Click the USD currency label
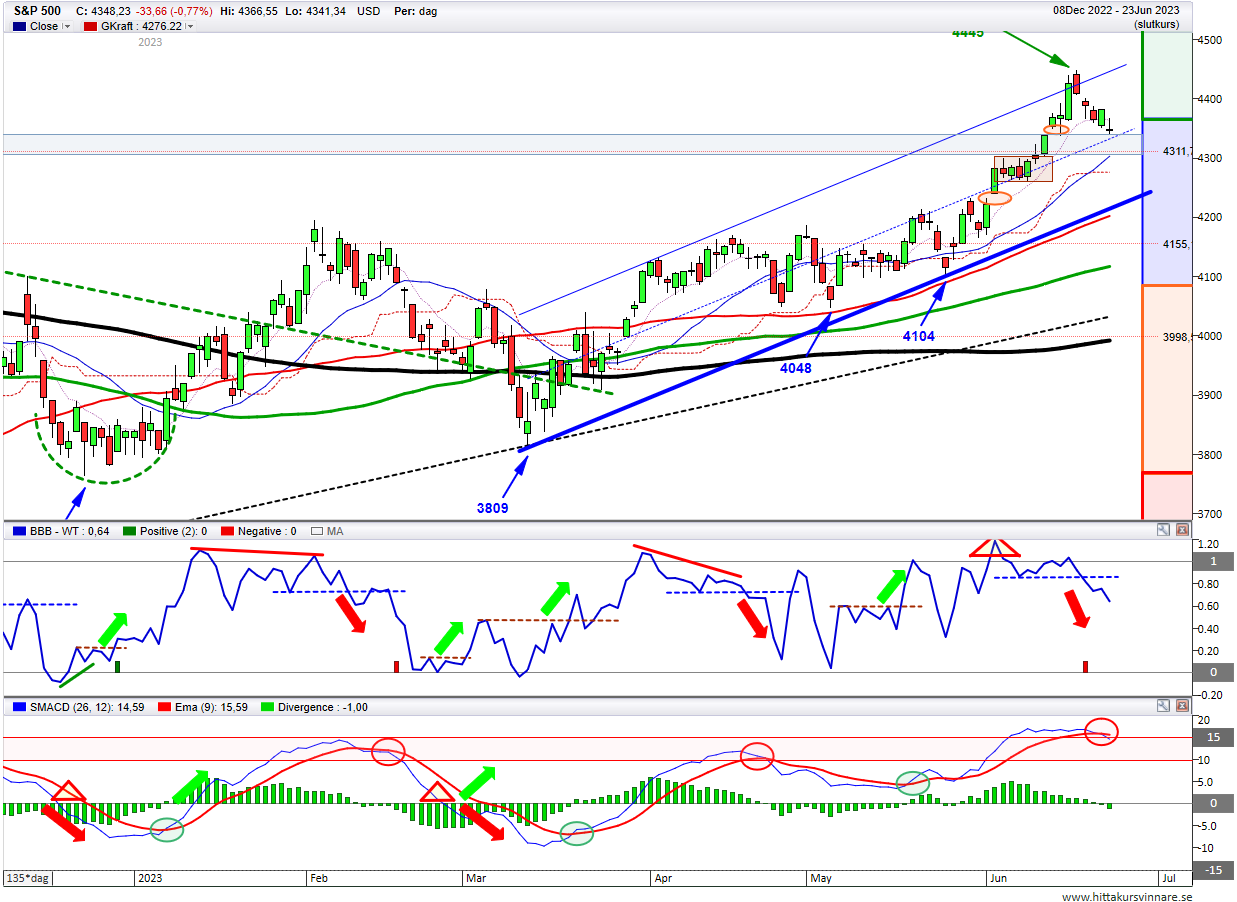Viewport: 1237px width, 902px height. tap(371, 10)
